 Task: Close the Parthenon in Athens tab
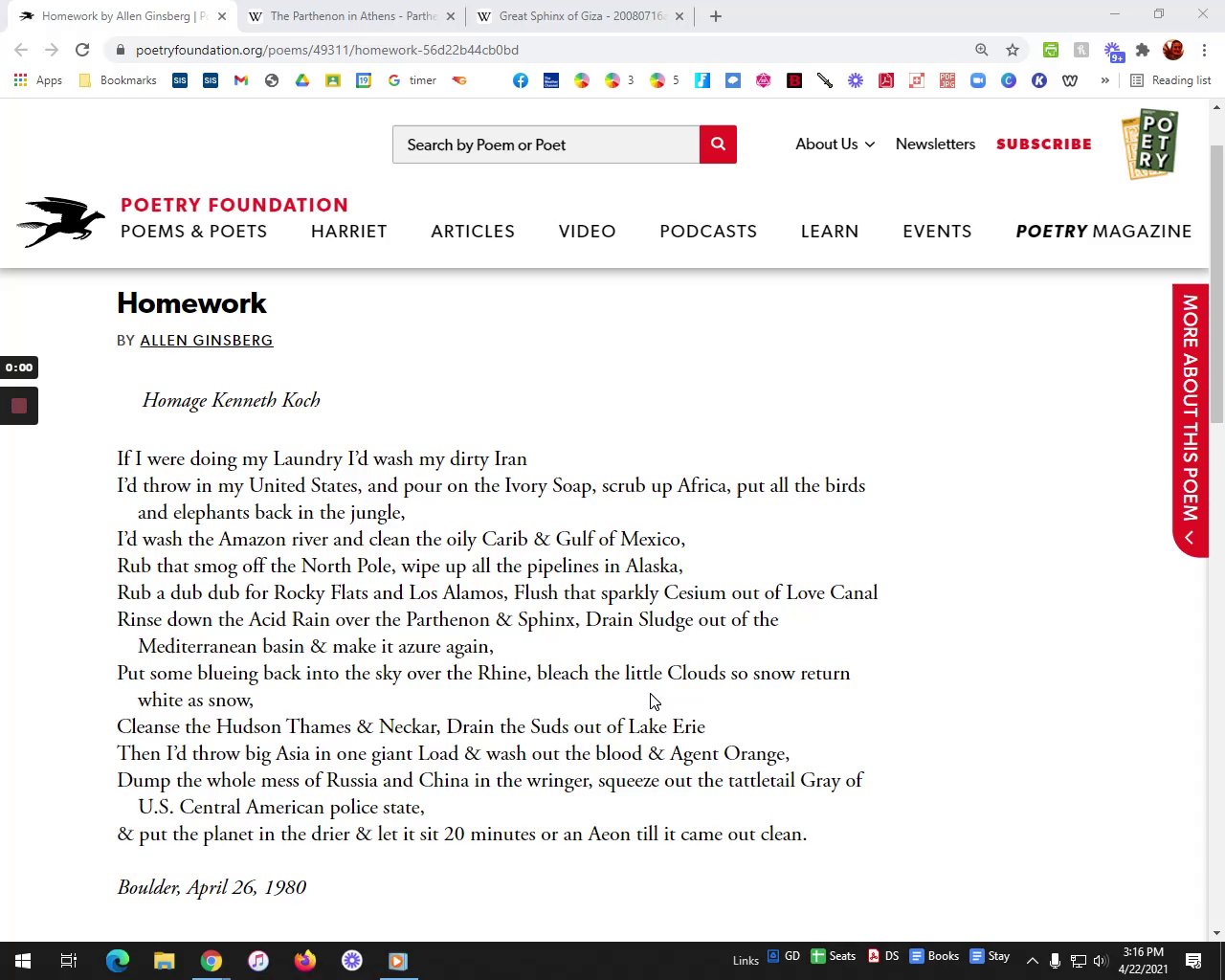click(451, 16)
